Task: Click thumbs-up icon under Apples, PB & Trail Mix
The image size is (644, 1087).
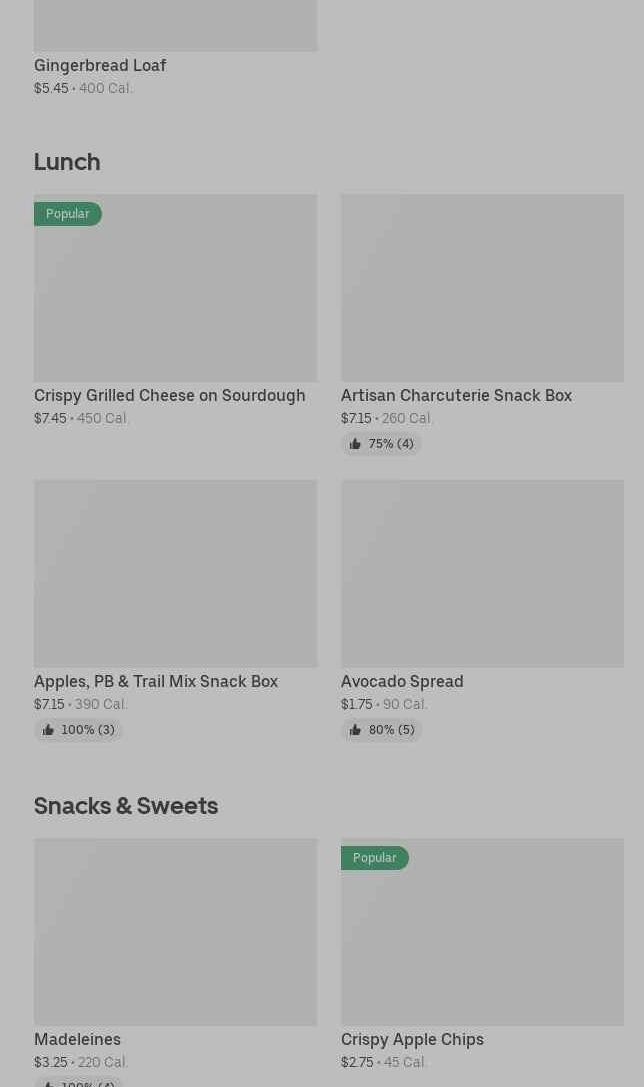Action: tap(48, 730)
